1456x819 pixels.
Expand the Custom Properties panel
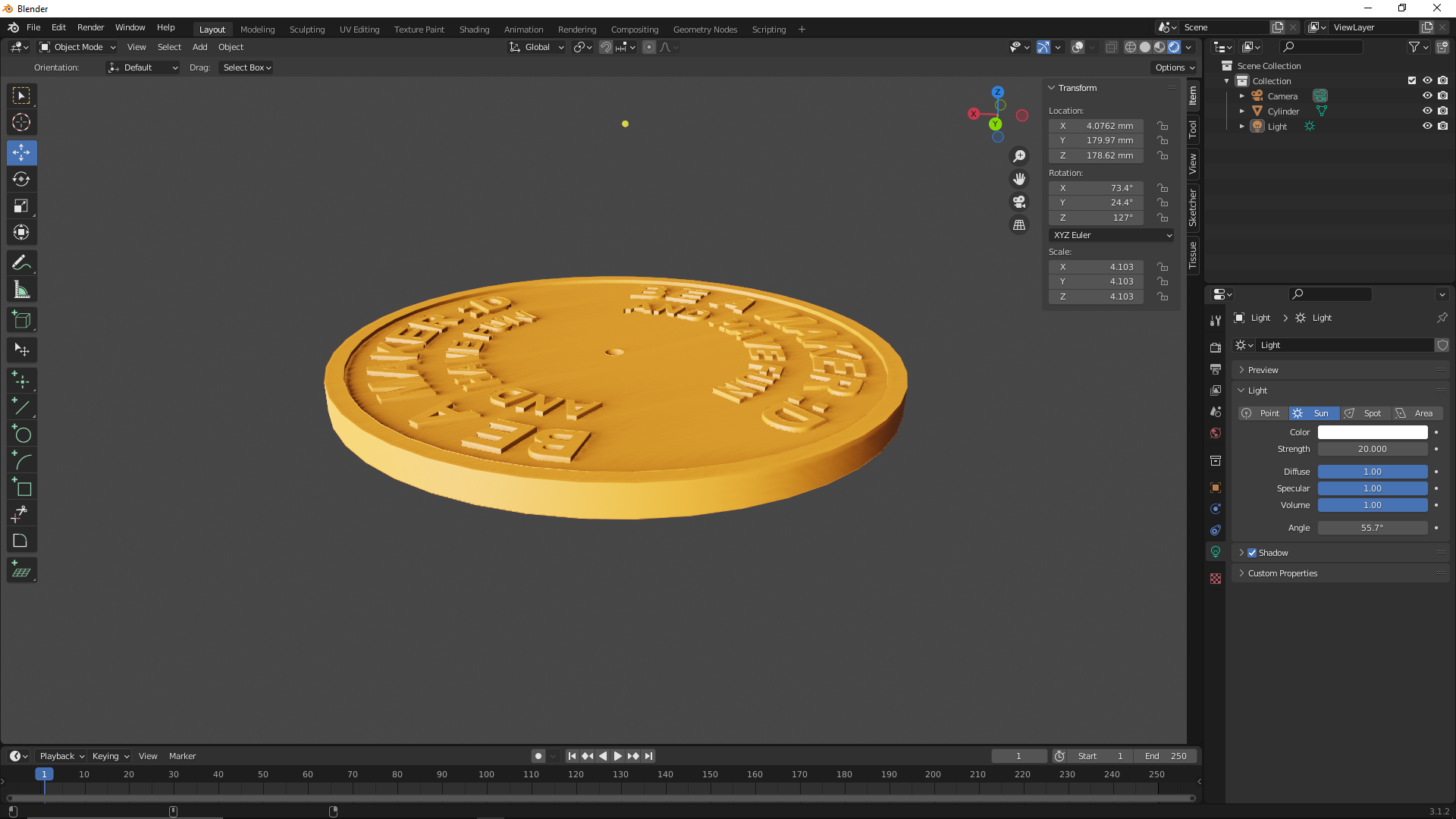click(1282, 573)
